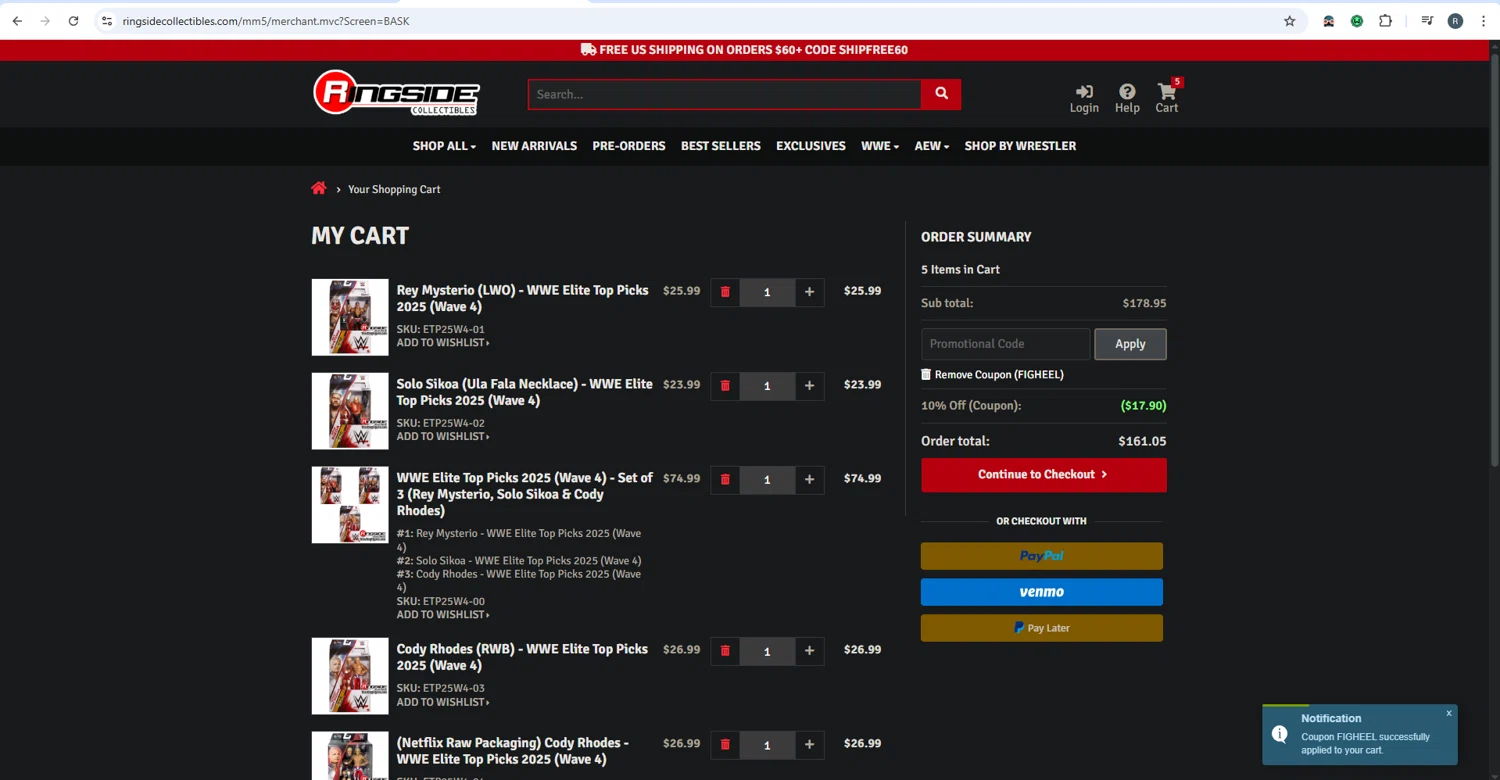Focus the Promotional Code field

1005,344
